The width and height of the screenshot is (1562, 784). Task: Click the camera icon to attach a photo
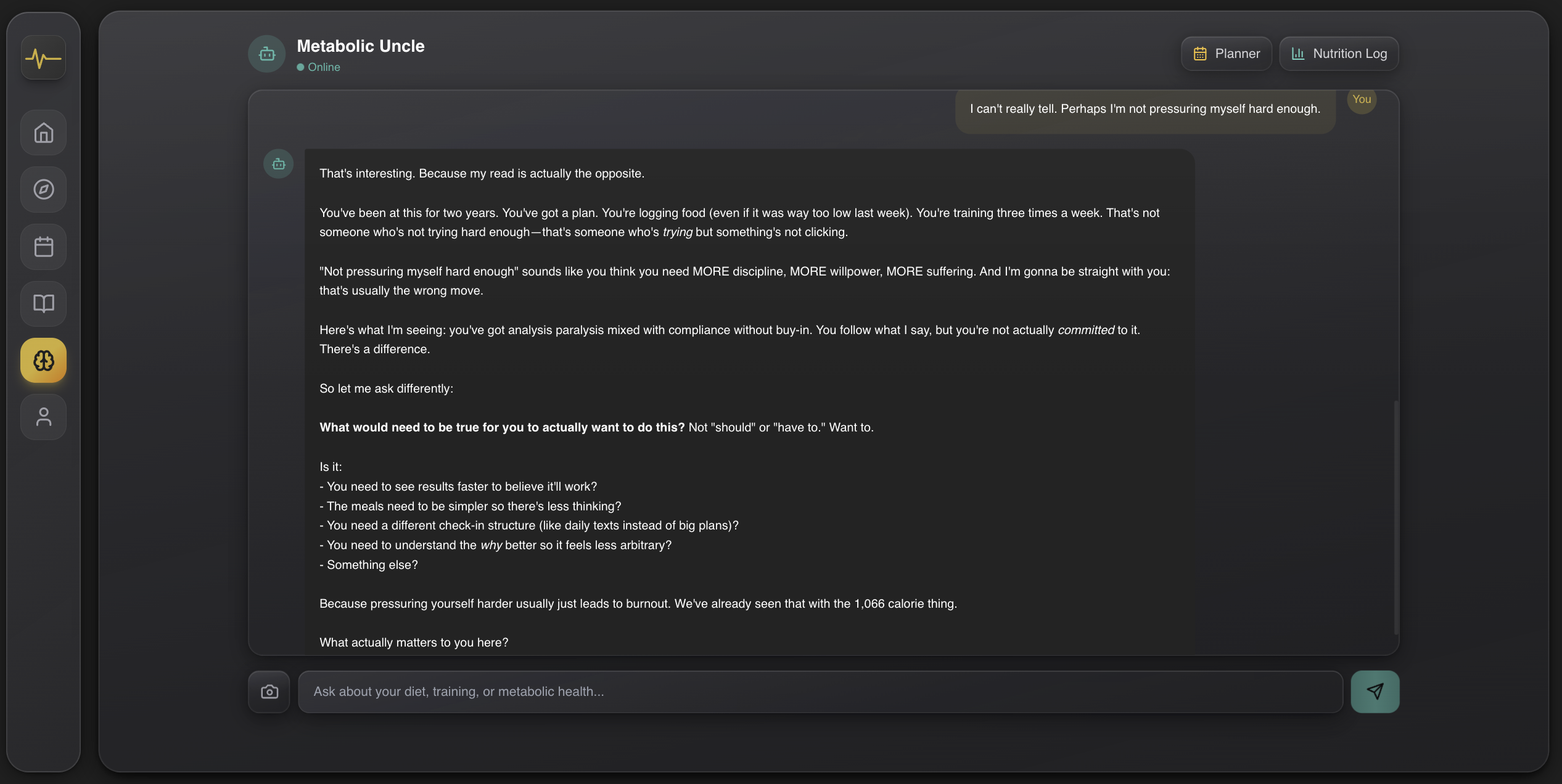(x=268, y=691)
